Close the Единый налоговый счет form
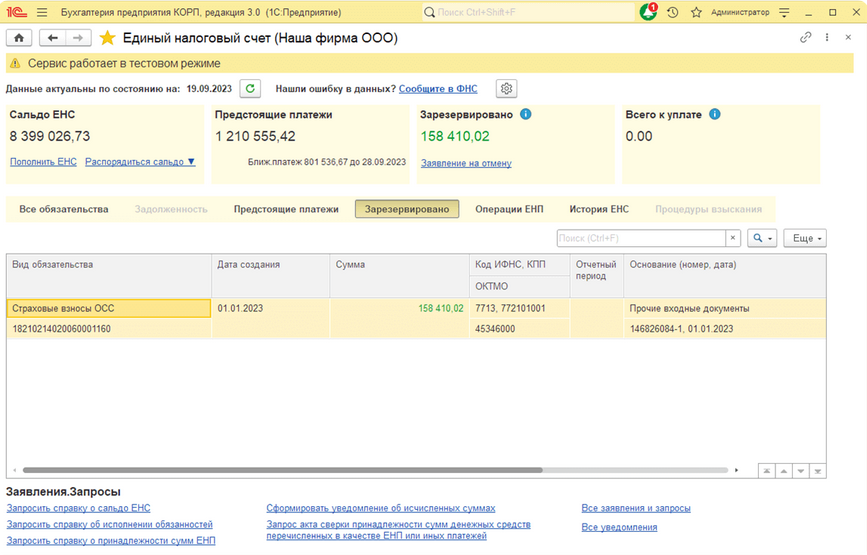The width and height of the screenshot is (867, 555). pyautogui.click(x=848, y=37)
